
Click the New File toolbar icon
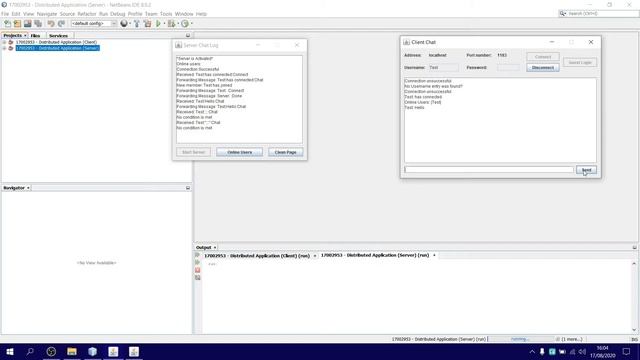click(x=7, y=24)
